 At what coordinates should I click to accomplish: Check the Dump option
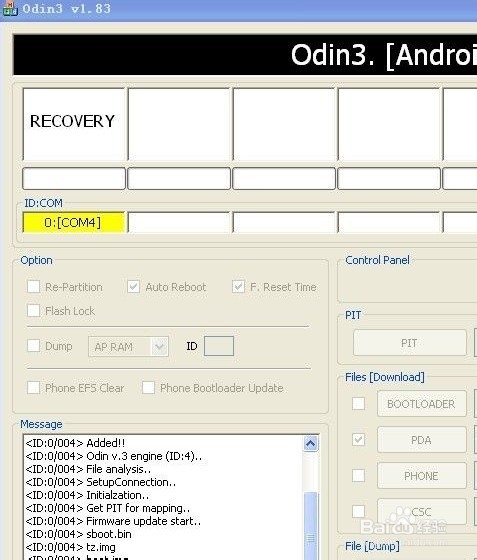pos(34,345)
